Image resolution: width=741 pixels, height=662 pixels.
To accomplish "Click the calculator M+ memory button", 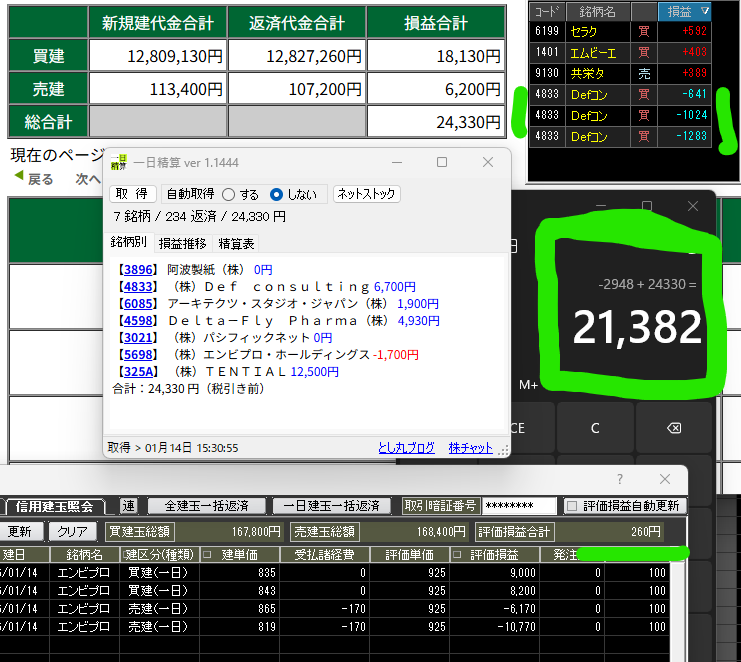I will (x=529, y=384).
